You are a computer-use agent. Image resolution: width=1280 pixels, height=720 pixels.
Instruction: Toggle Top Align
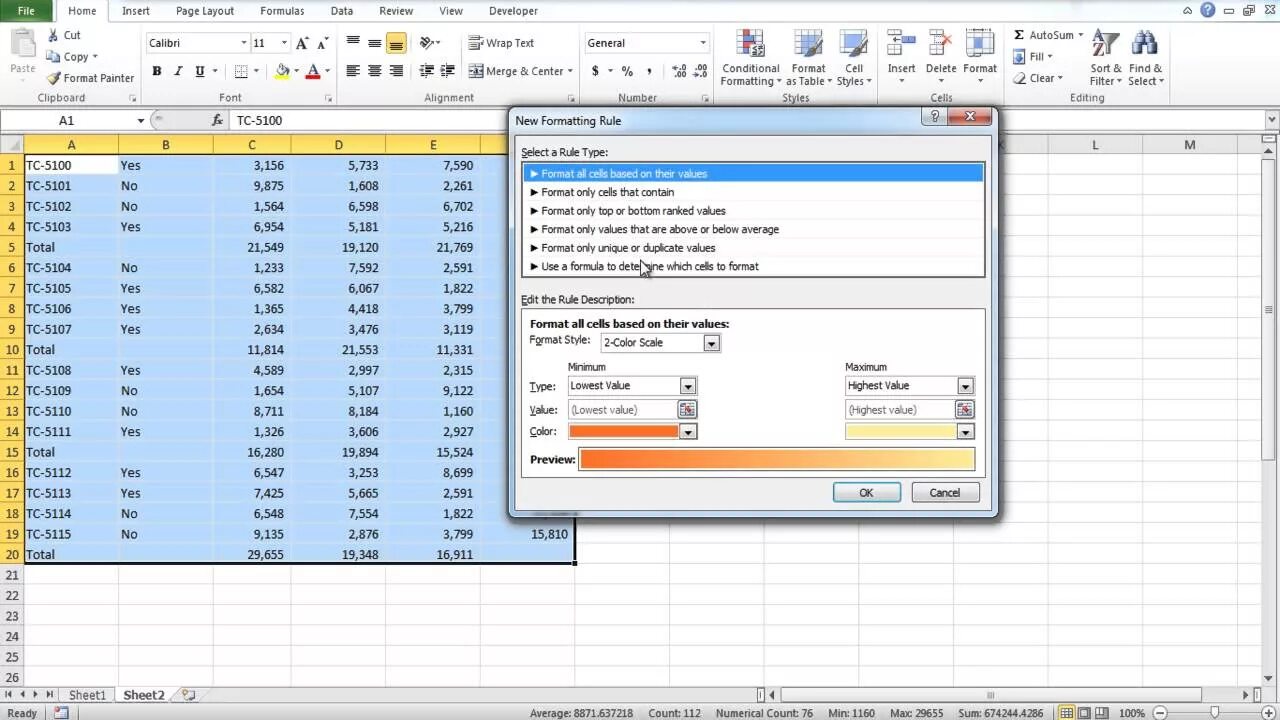click(x=353, y=43)
